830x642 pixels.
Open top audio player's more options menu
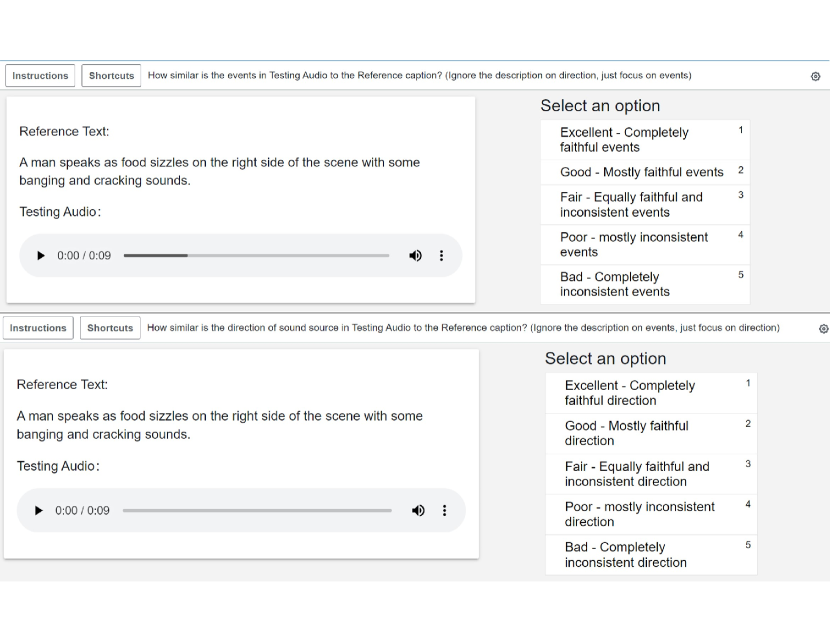[x=442, y=256]
